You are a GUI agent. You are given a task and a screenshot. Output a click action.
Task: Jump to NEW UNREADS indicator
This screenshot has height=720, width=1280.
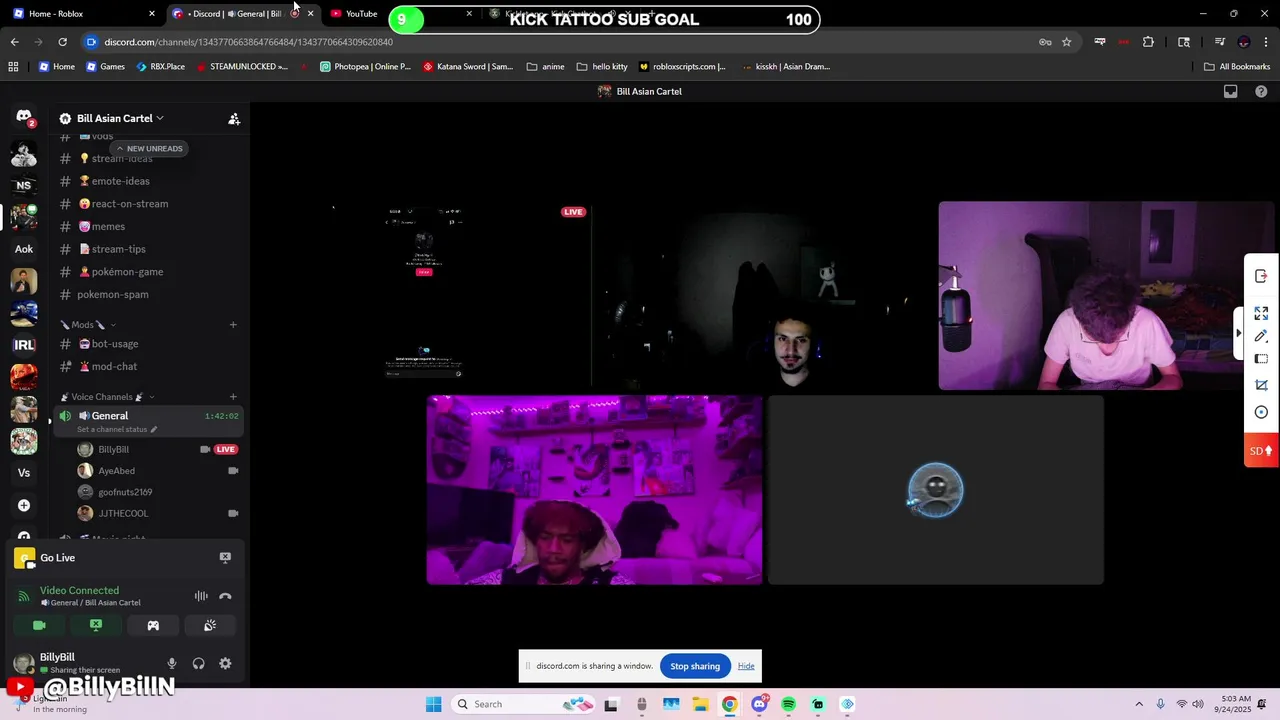(x=149, y=148)
